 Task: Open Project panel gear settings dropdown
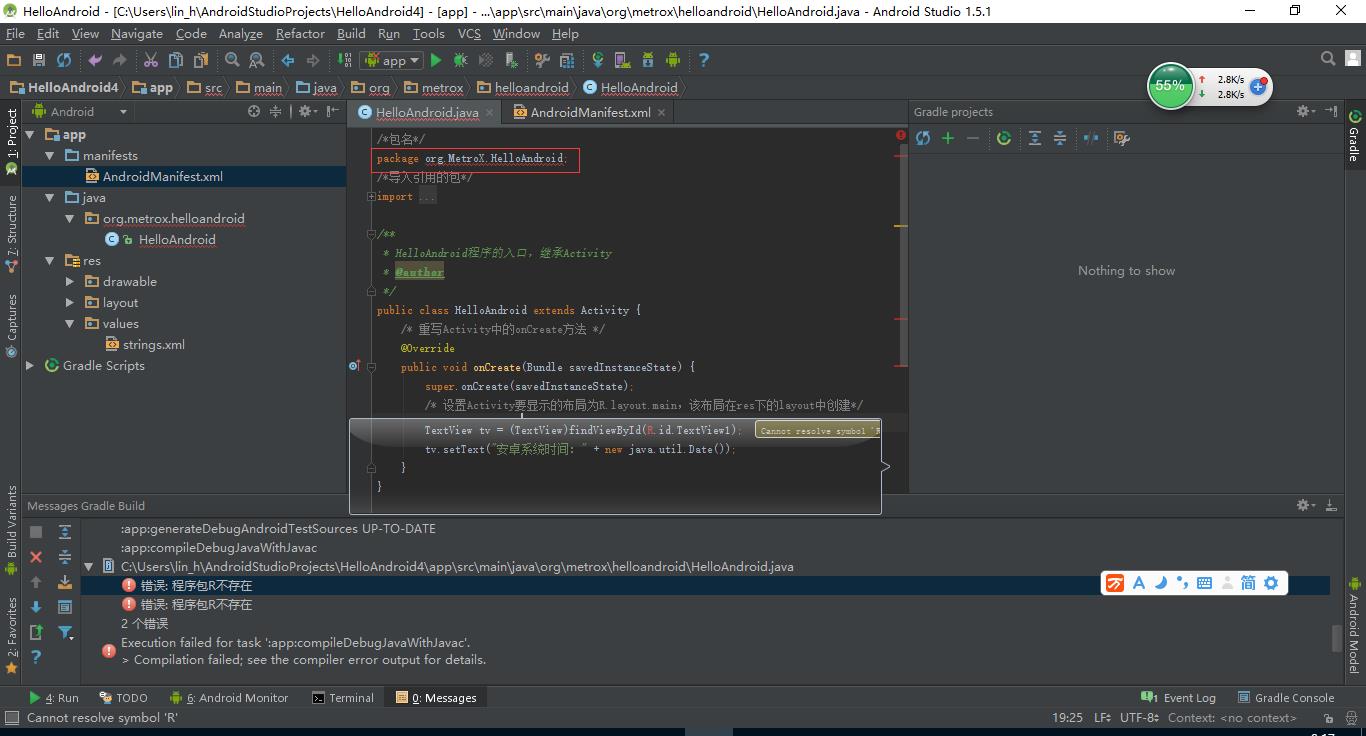309,112
